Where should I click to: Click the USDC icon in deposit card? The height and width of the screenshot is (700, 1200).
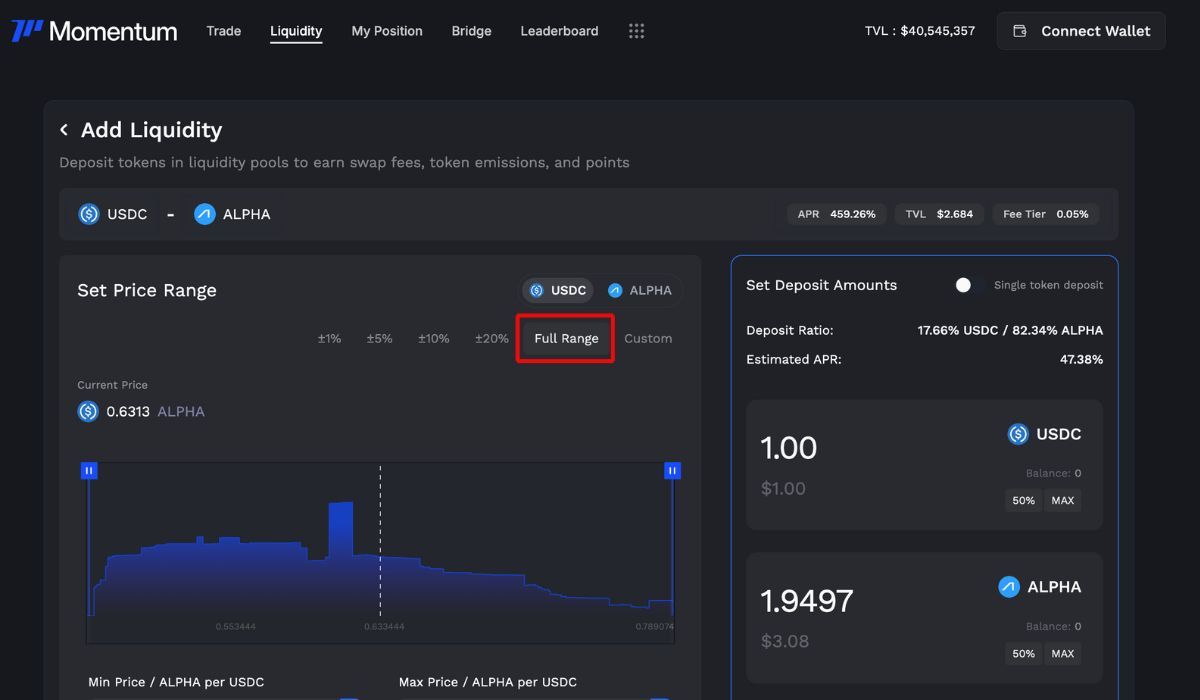coord(1018,434)
